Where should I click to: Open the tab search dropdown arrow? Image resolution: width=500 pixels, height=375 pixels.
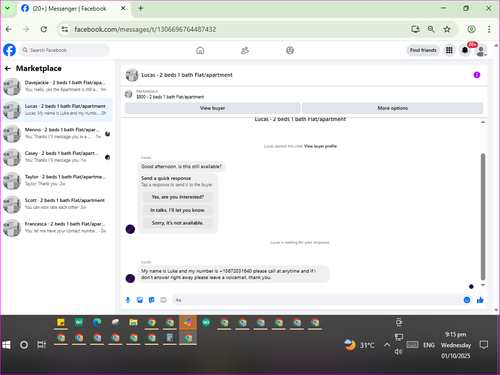coord(7,8)
